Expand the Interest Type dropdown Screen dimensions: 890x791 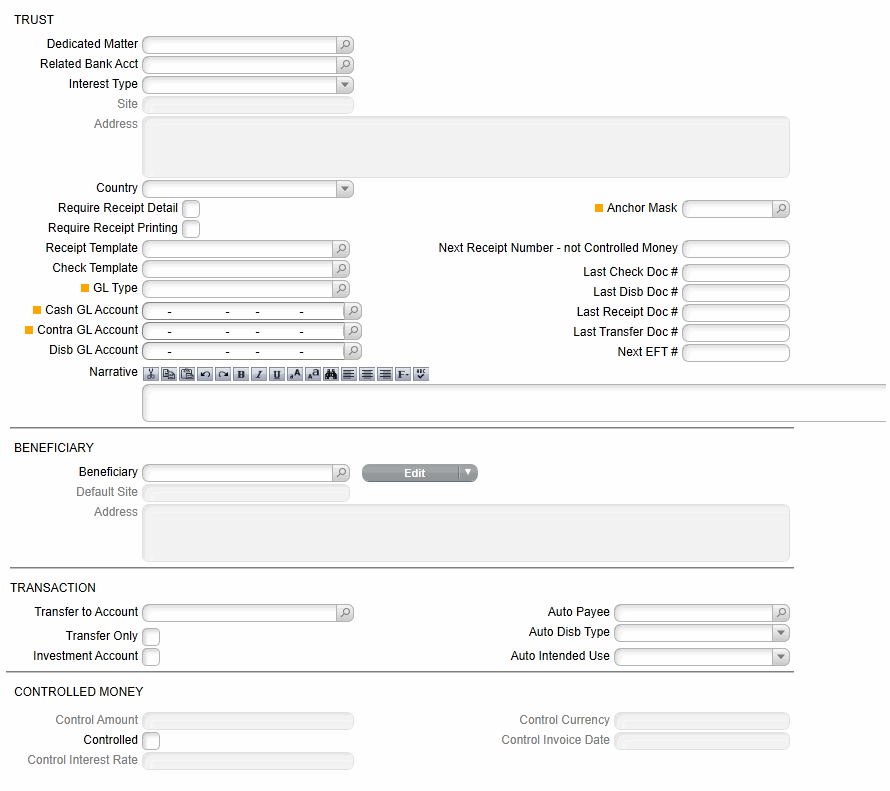coord(345,85)
